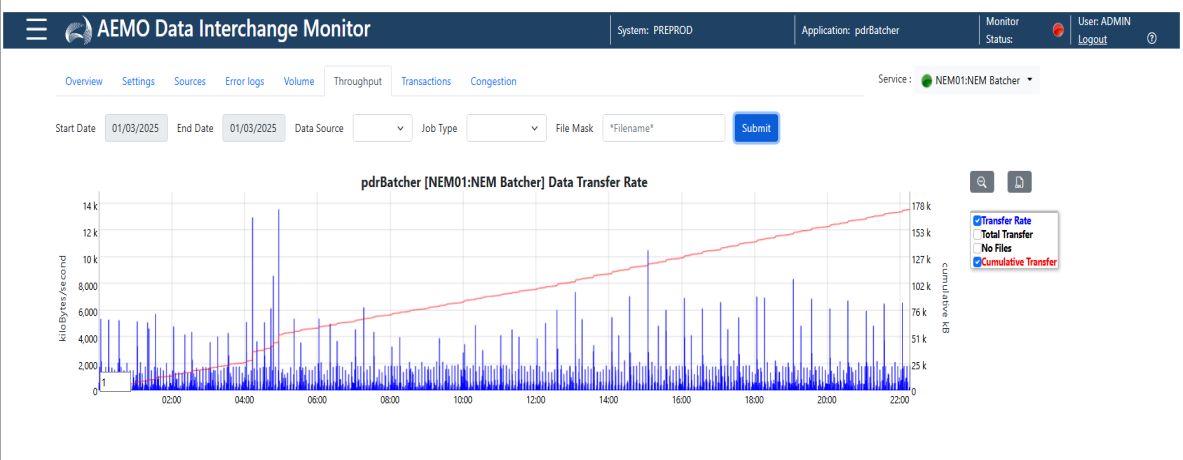
Task: Click the green NEM01 service status icon
Action: tap(926, 80)
